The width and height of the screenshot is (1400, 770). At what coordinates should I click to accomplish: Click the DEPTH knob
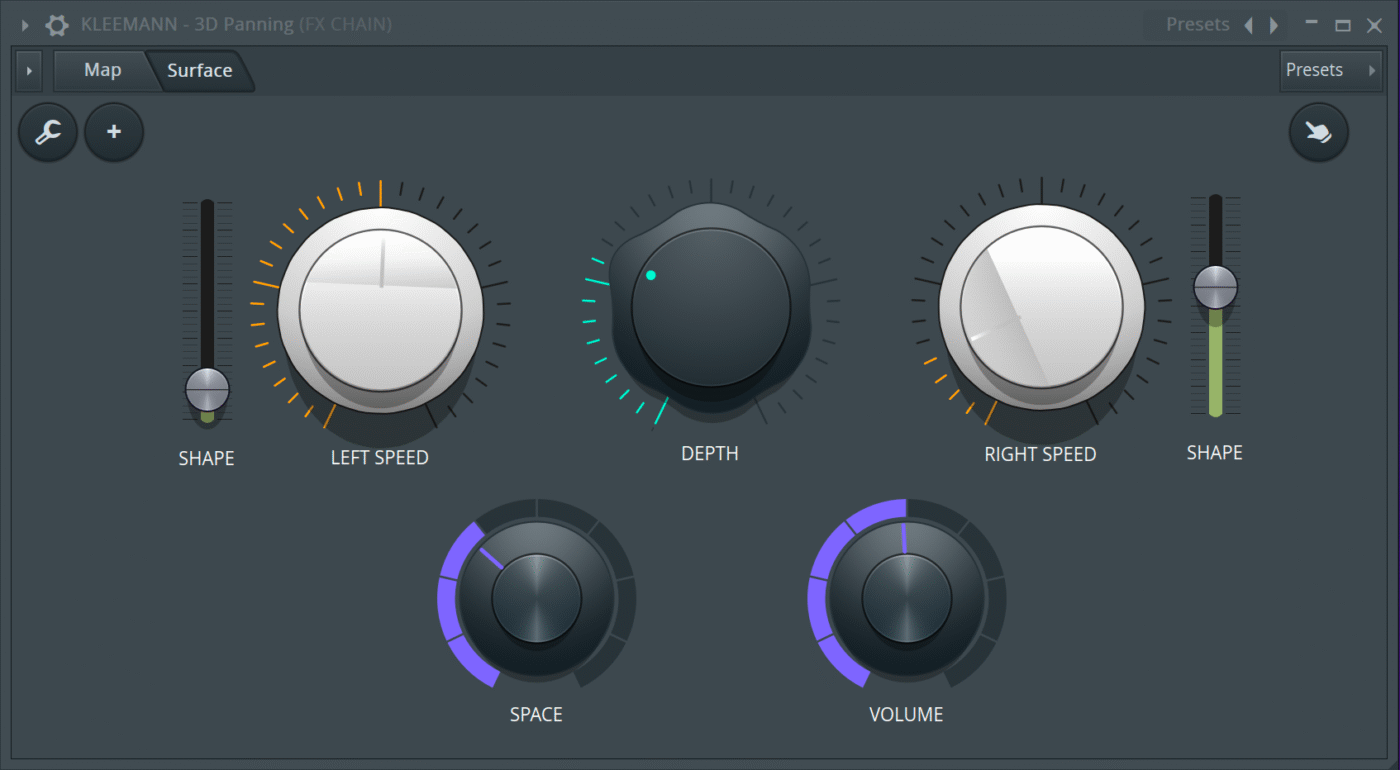coord(710,307)
